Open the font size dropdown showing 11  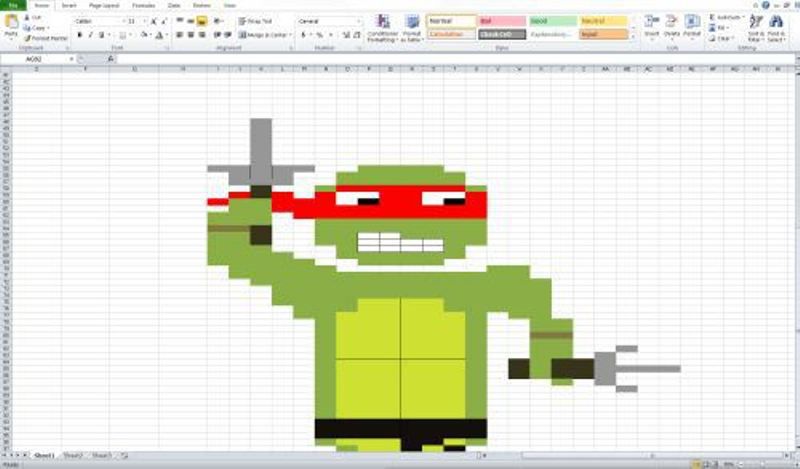click(x=145, y=21)
